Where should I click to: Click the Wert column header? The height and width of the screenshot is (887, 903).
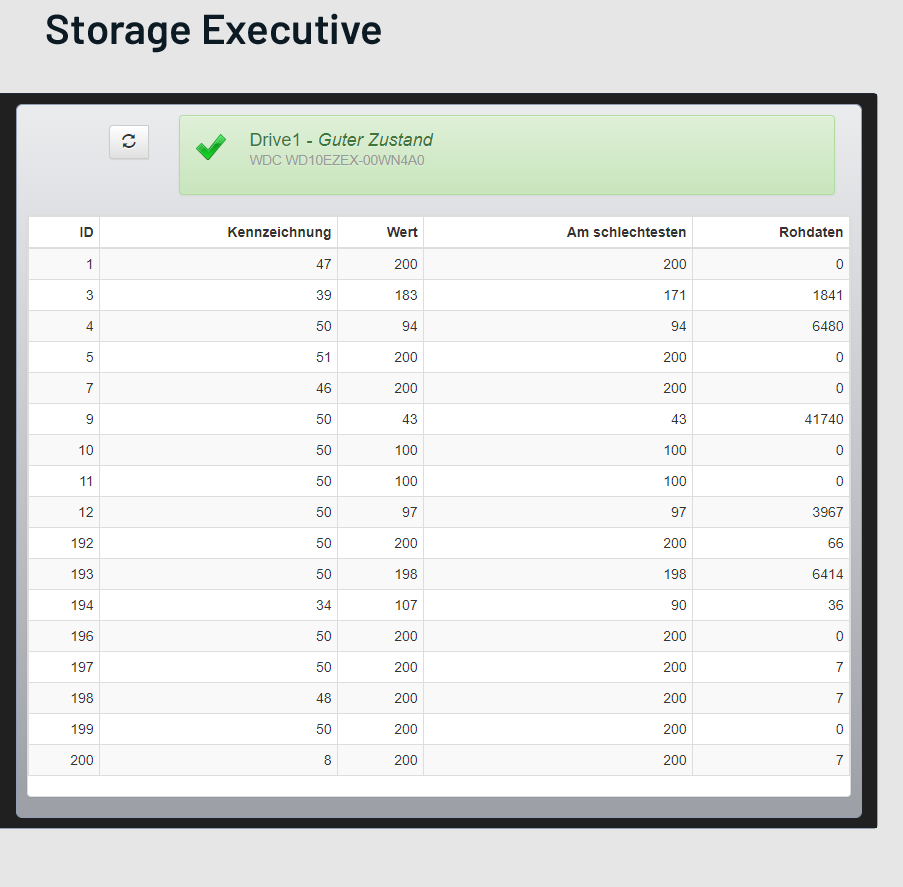pyautogui.click(x=402, y=232)
